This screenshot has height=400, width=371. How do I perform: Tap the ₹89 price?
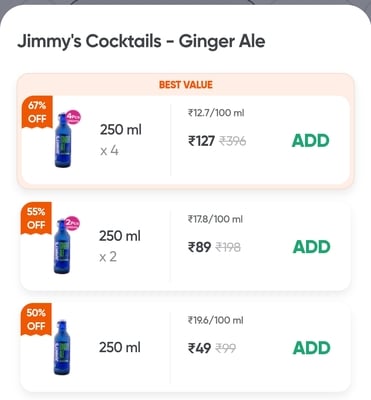click(199, 247)
